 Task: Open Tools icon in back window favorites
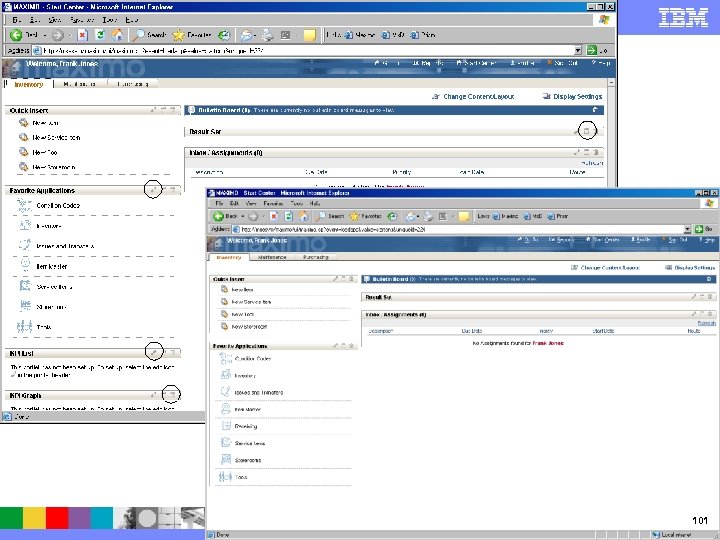pyautogui.click(x=24, y=326)
